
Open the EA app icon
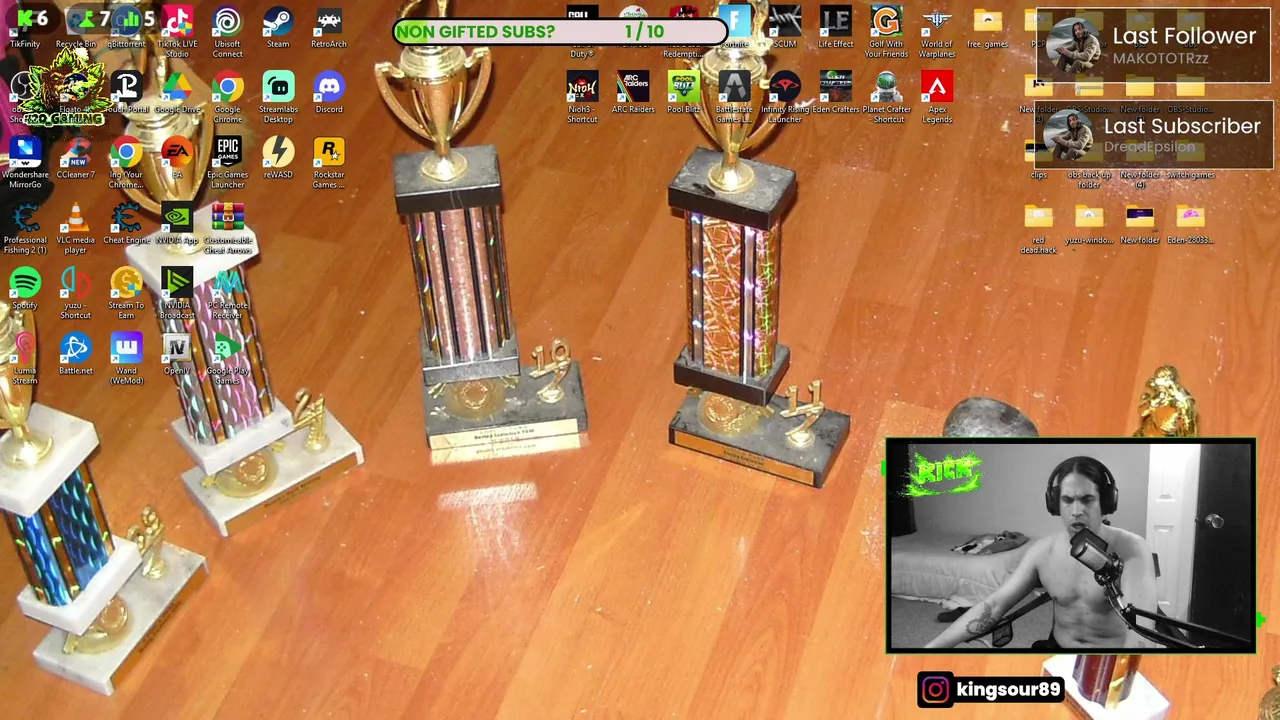[177, 158]
